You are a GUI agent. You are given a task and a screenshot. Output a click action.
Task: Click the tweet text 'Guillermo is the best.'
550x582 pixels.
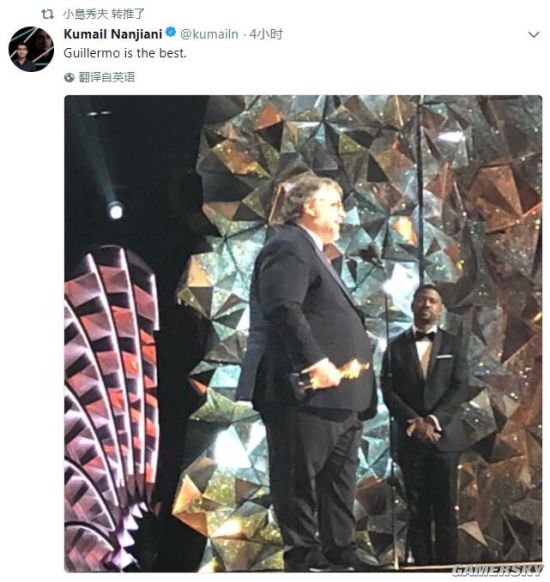coord(125,53)
